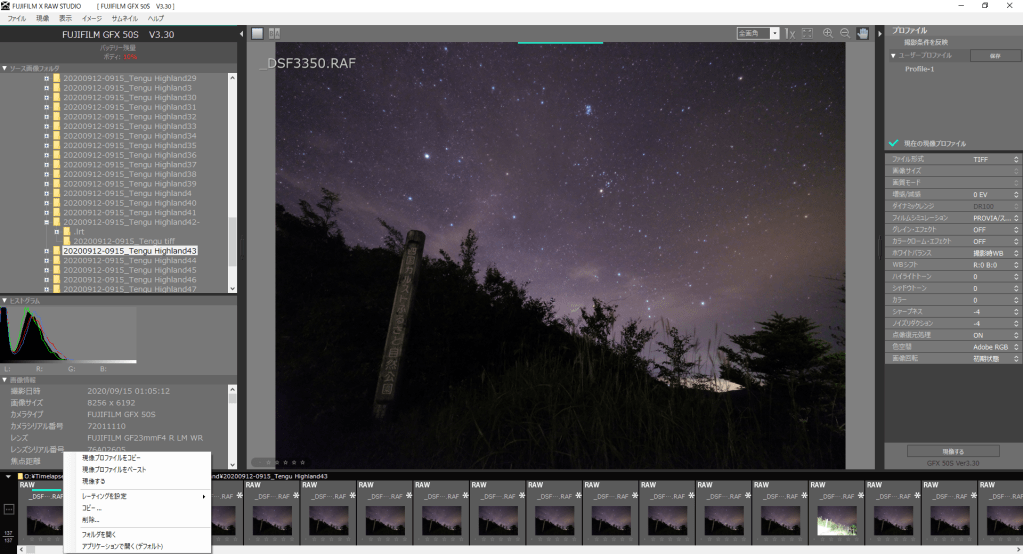Expand the Tengu Highland44 folder node
This screenshot has height=554, width=1023.
pos(46,260)
